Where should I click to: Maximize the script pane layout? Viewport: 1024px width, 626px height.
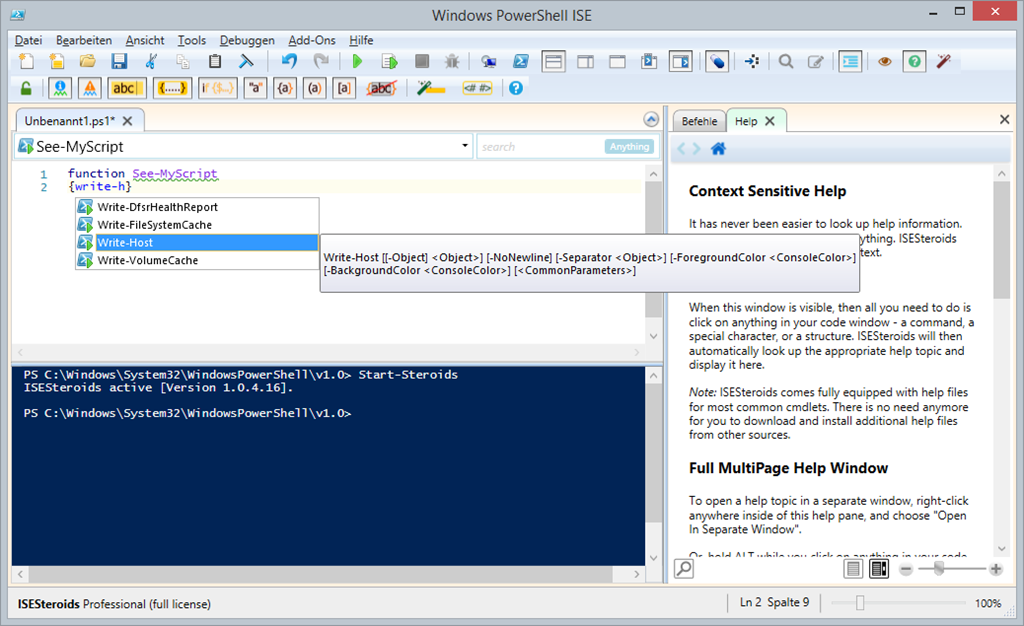coord(617,61)
